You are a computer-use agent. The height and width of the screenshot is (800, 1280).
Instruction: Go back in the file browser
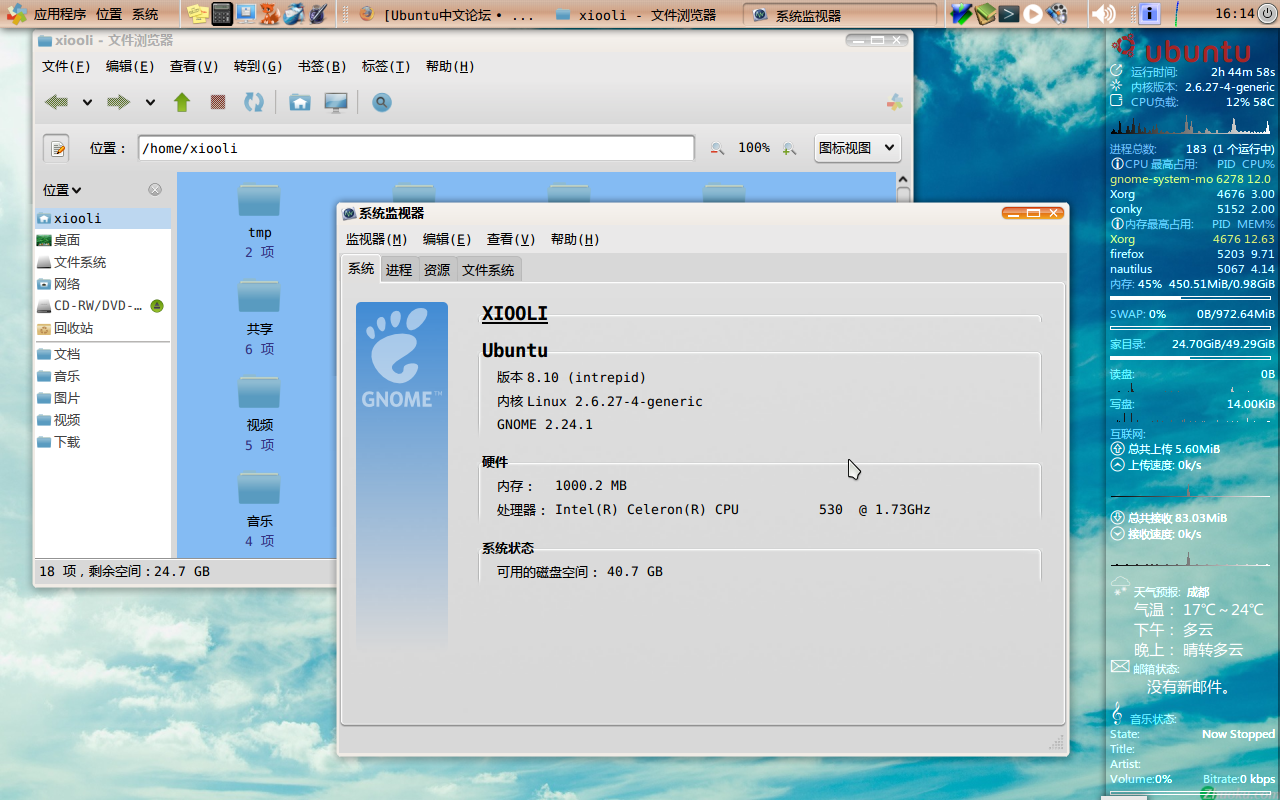click(x=56, y=102)
